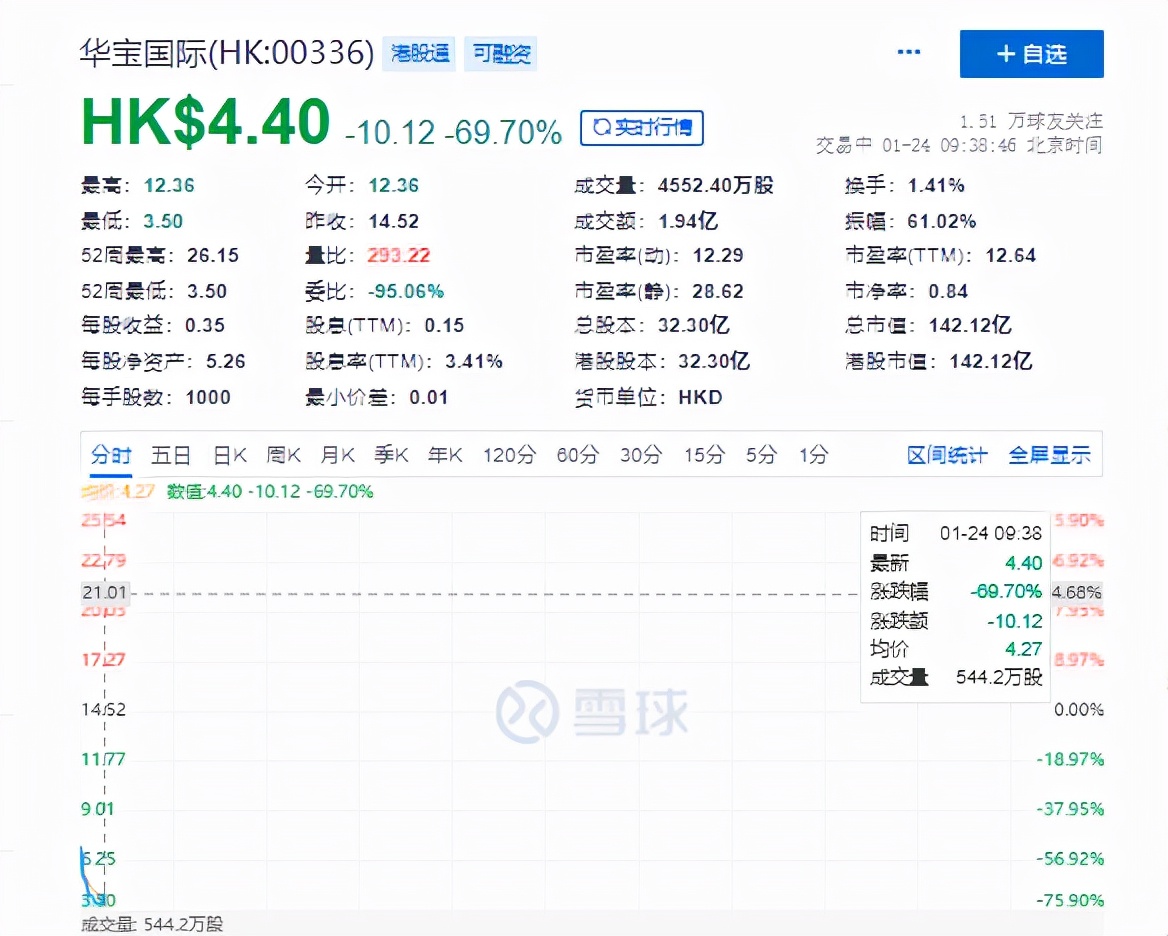Click the tooltip 均价 value 4.27
This screenshot has height=936, width=1168.
[1023, 649]
